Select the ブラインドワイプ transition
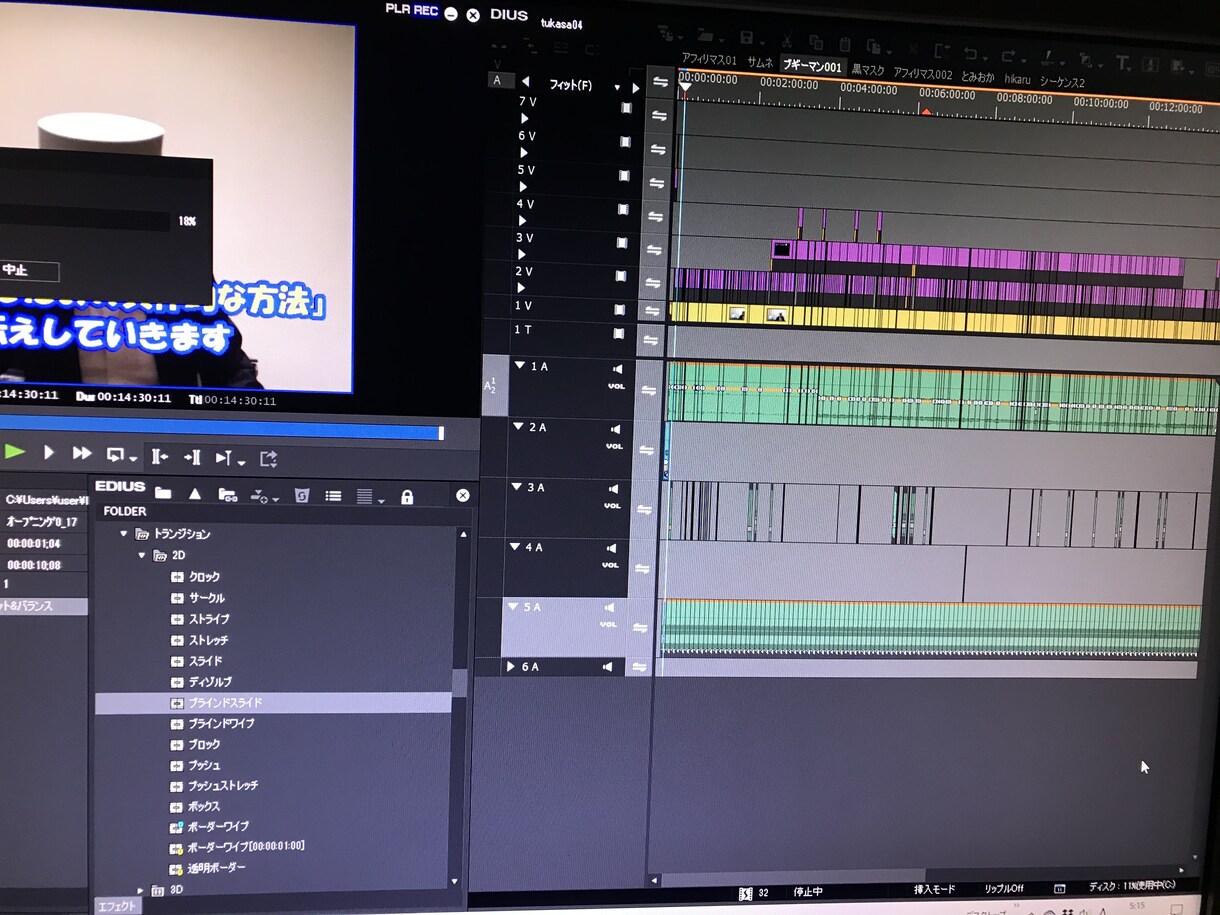 tap(222, 723)
